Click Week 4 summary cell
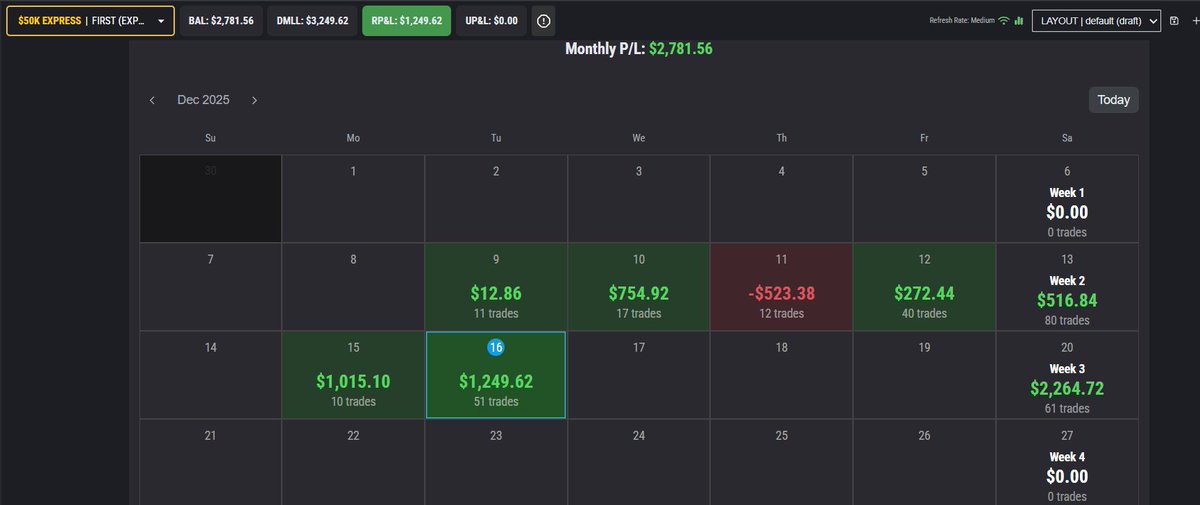 click(1067, 462)
